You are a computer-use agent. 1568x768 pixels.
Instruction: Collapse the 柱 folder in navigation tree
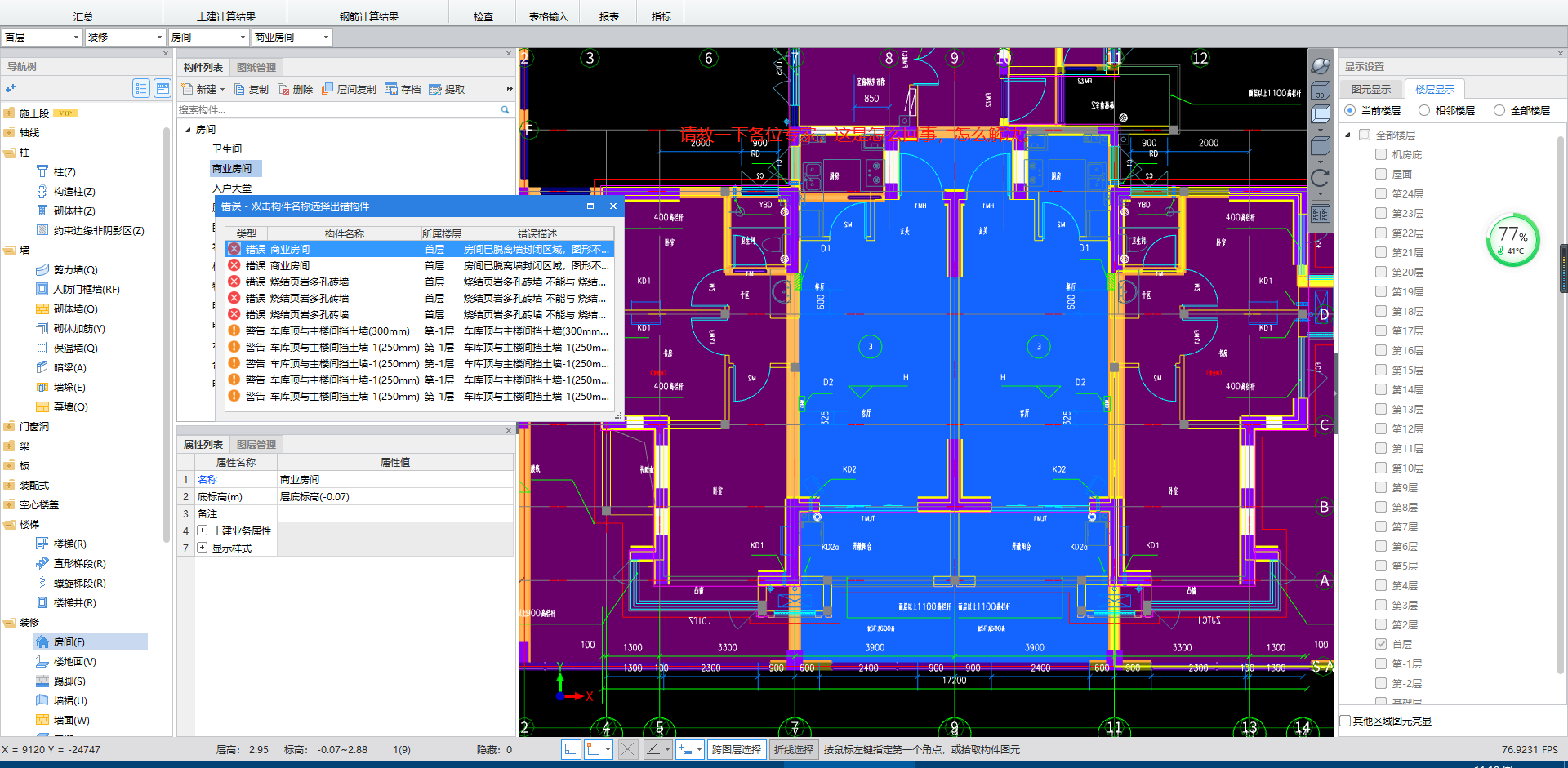tap(9, 152)
